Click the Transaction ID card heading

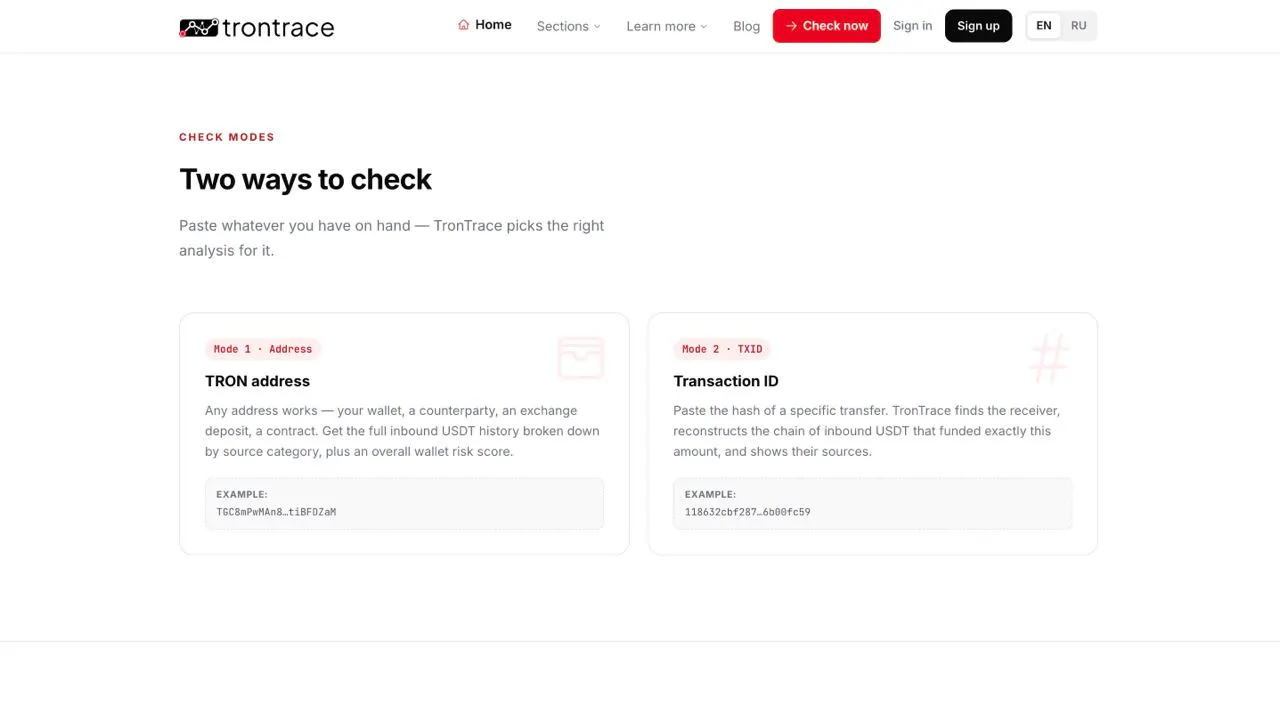click(726, 381)
